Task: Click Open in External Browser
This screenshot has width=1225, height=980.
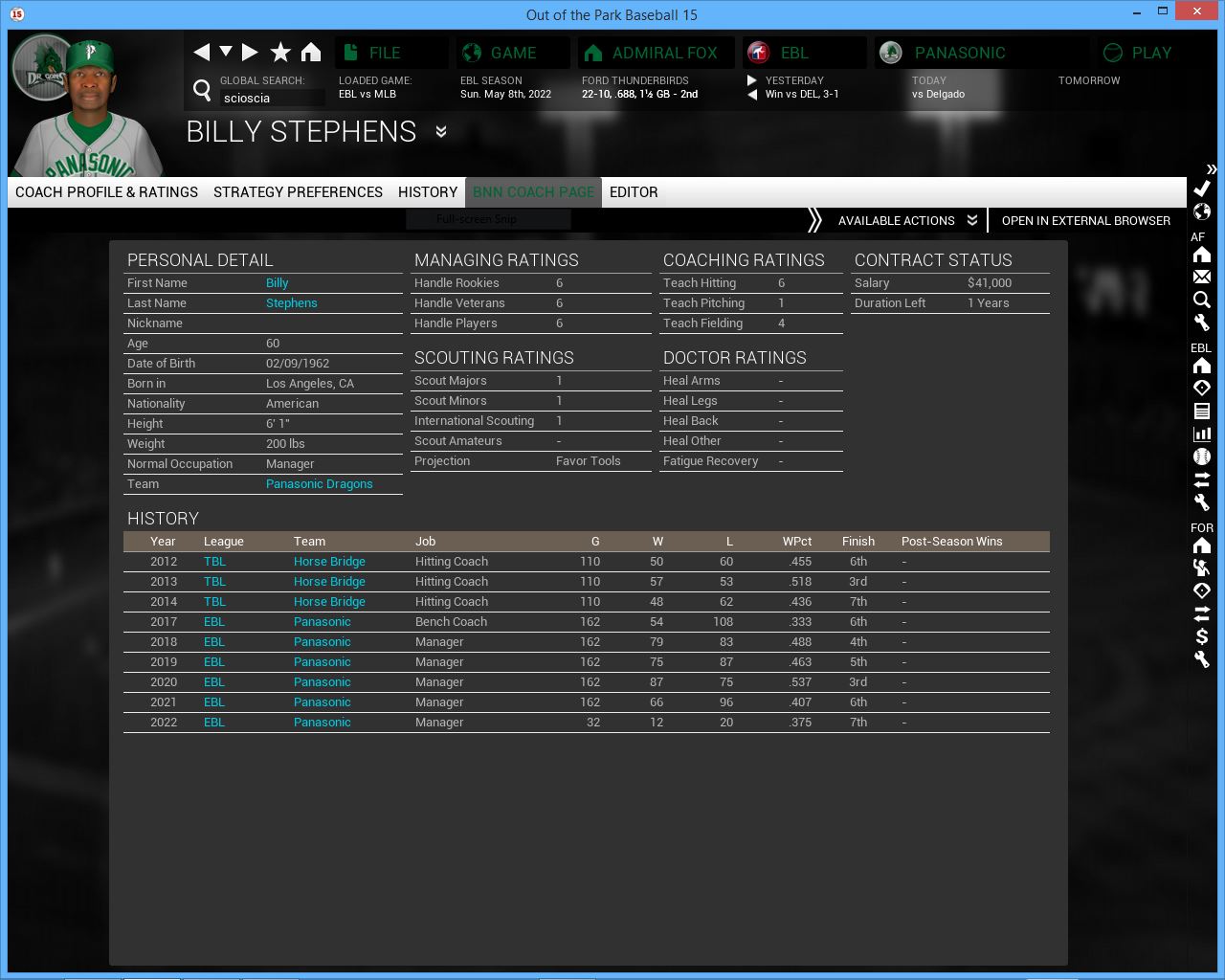Action: click(1085, 220)
